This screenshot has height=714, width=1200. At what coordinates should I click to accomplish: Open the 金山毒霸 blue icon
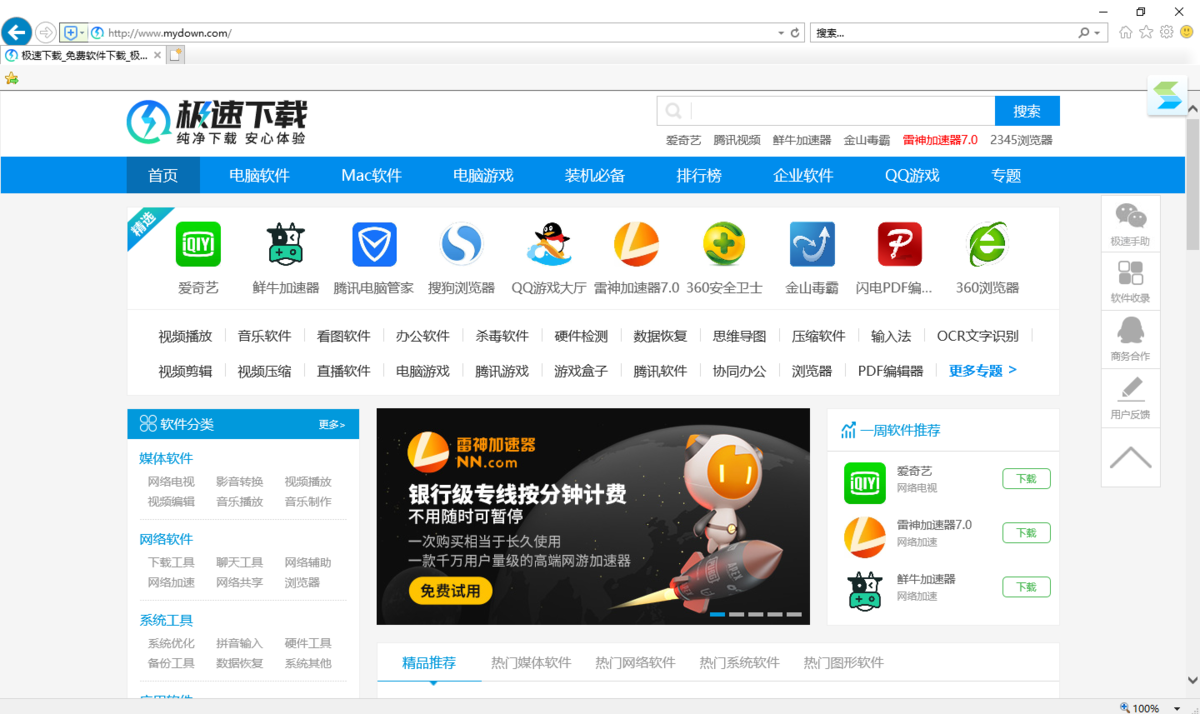pos(812,244)
